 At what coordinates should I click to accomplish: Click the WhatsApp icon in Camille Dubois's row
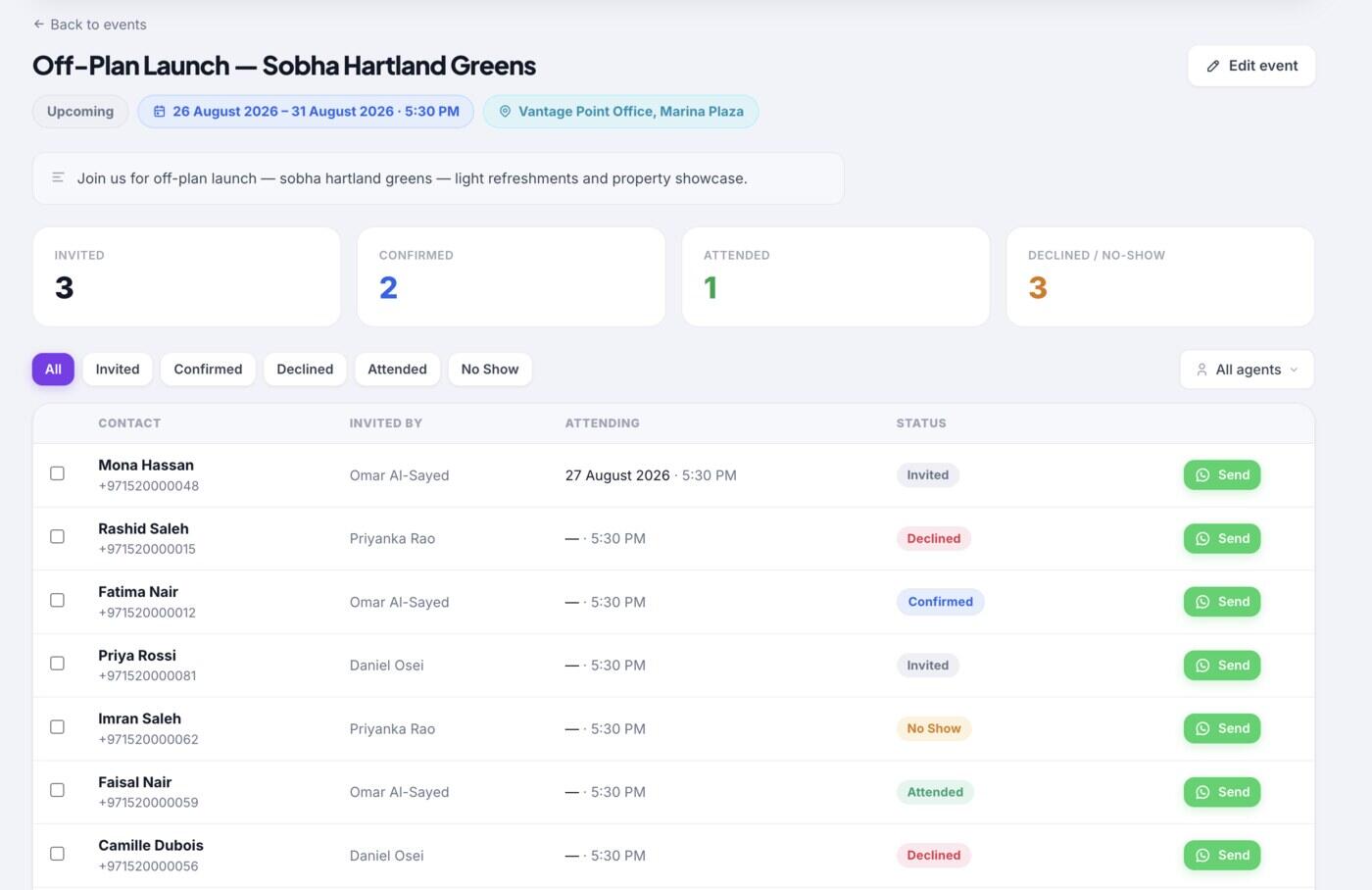point(1202,856)
